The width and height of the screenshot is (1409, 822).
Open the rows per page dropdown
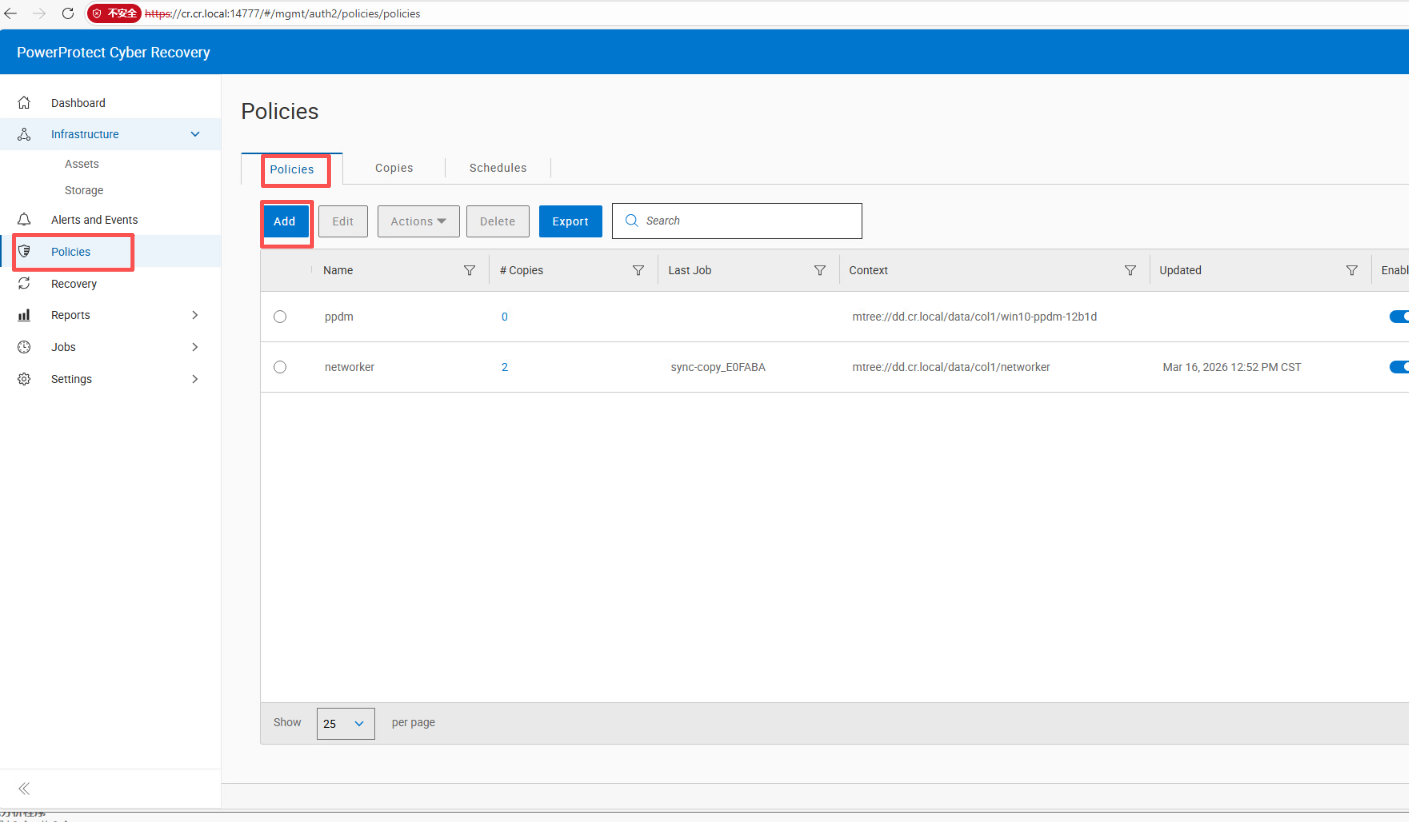[346, 723]
